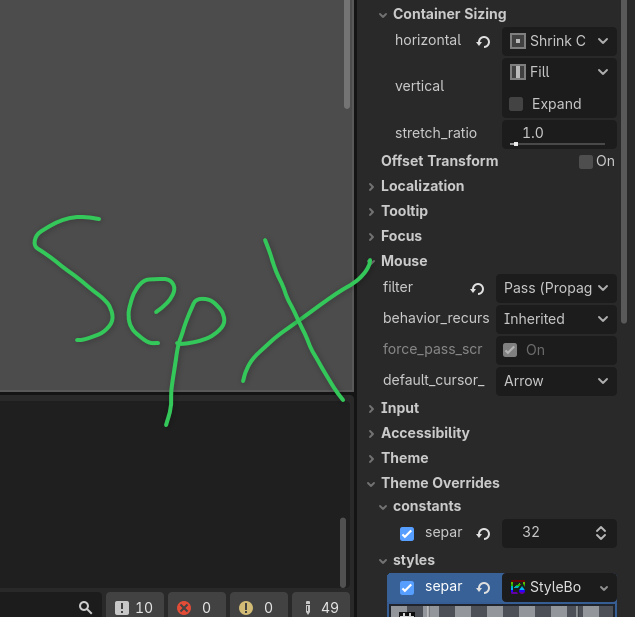The height and width of the screenshot is (617, 635).
Task: Toggle the errors filter showing 0
Action: [196, 607]
